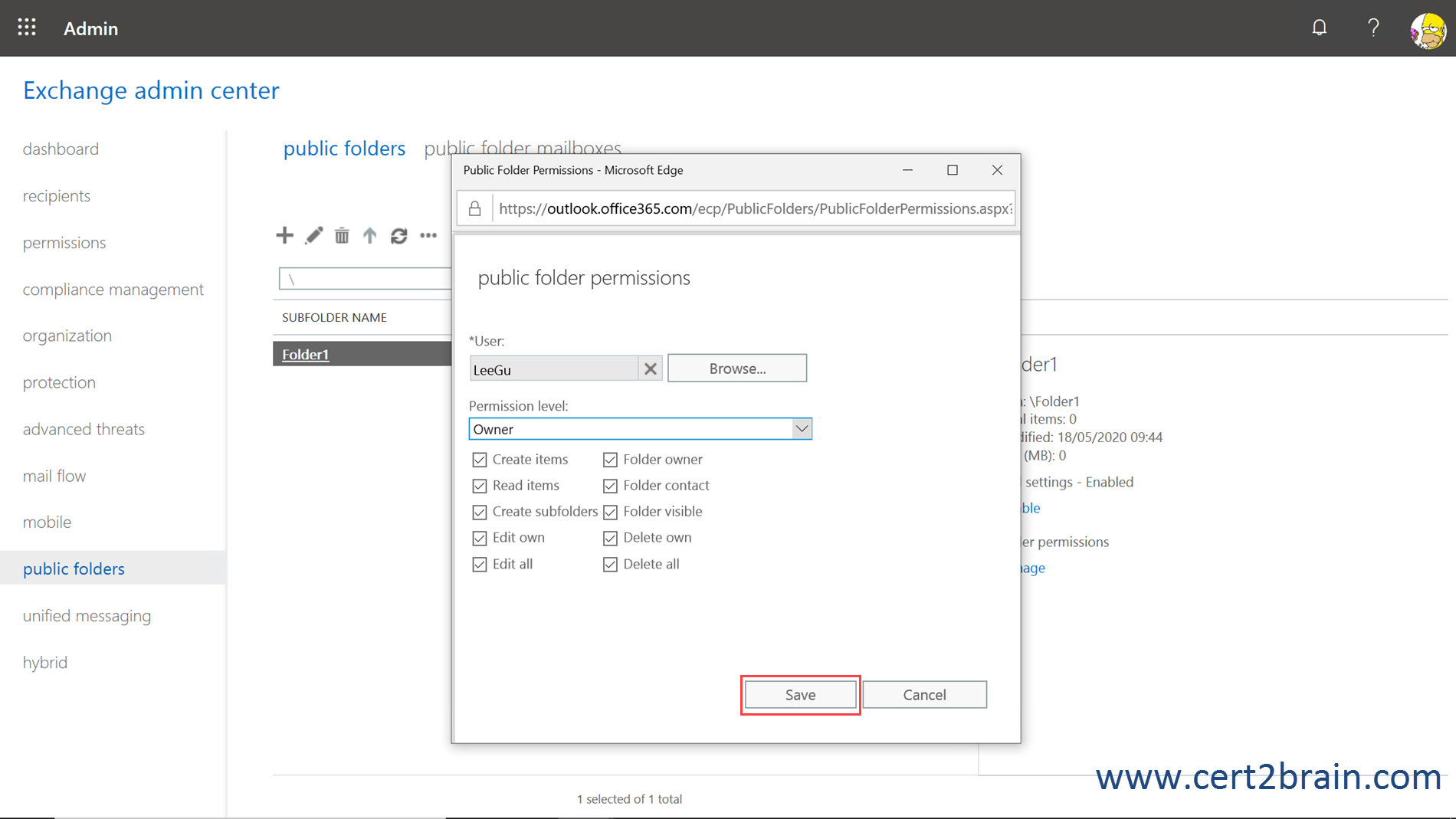Add a new public folder with plus icon
This screenshot has height=819, width=1456.
284,235
